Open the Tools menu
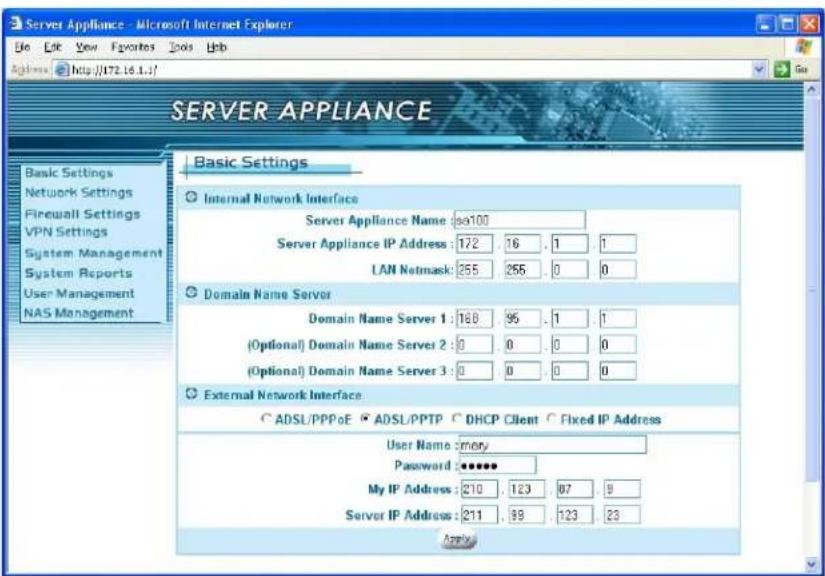 [x=181, y=47]
